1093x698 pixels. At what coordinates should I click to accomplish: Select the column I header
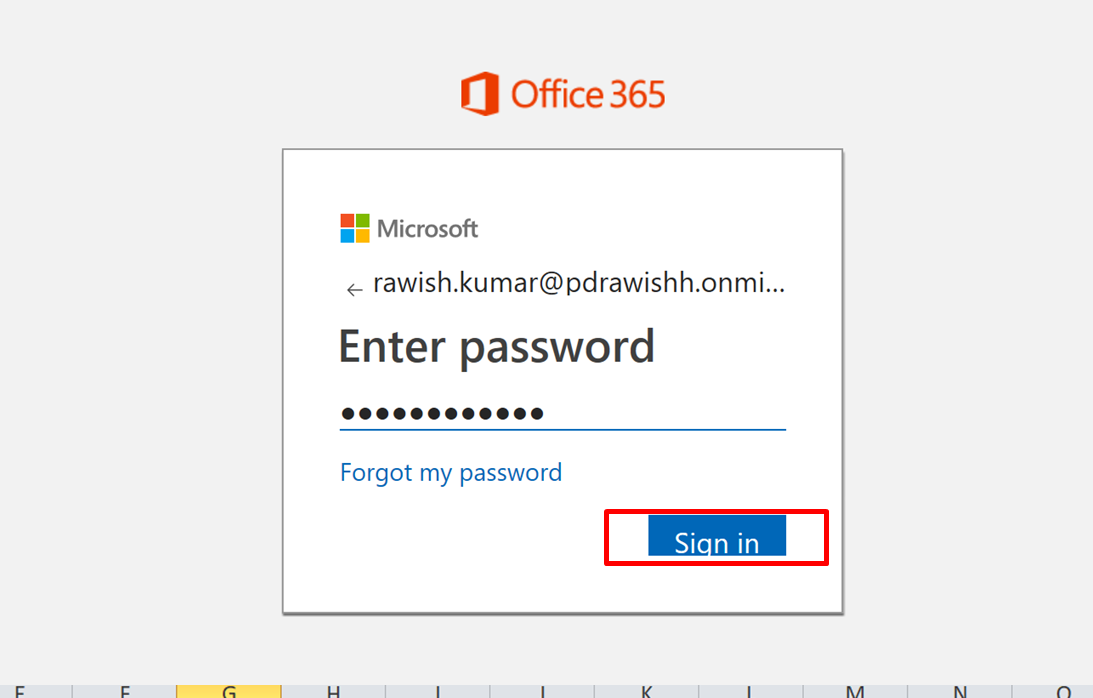pos(438,691)
